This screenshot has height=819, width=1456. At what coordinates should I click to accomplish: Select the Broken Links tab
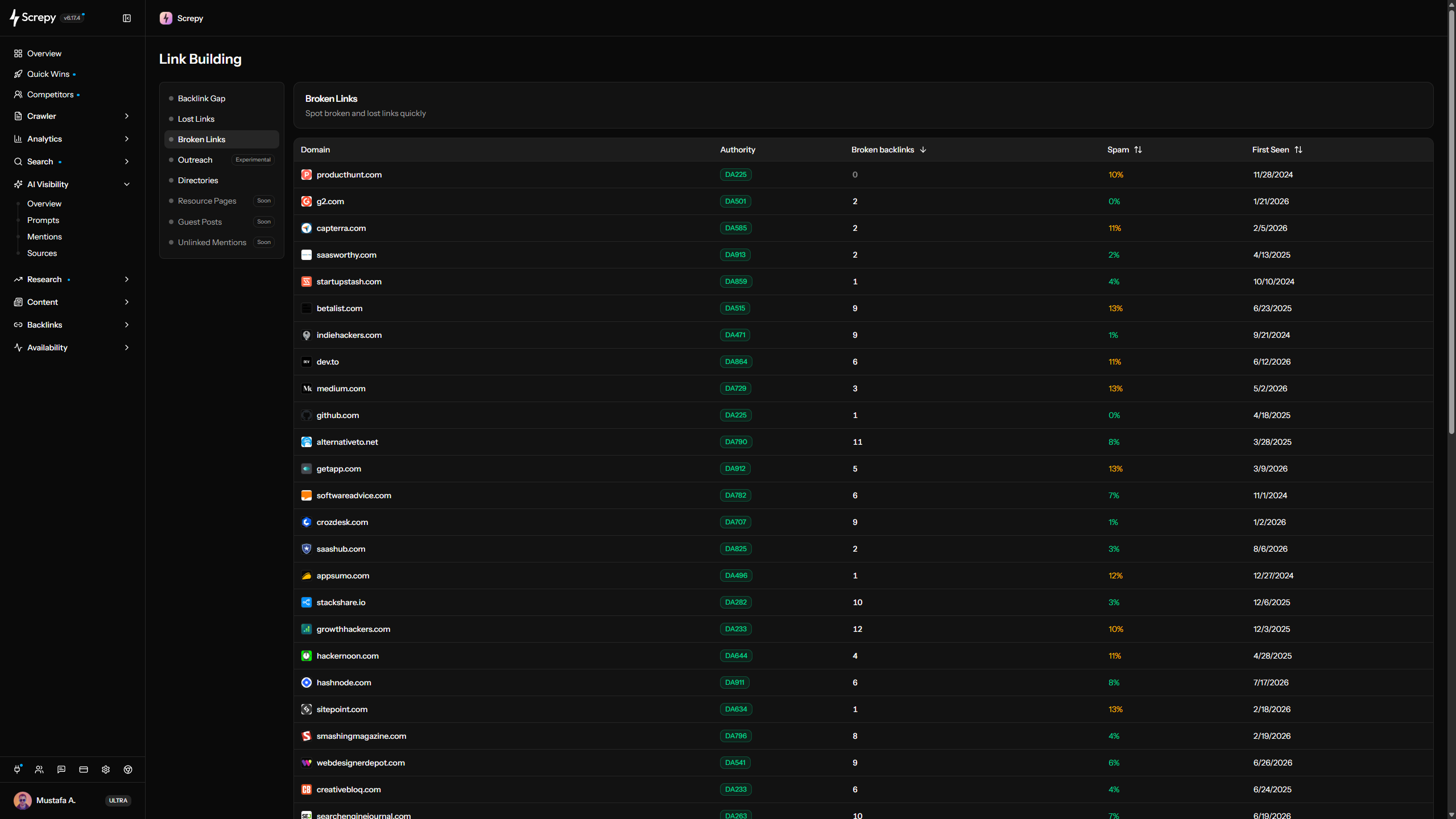tap(222, 139)
